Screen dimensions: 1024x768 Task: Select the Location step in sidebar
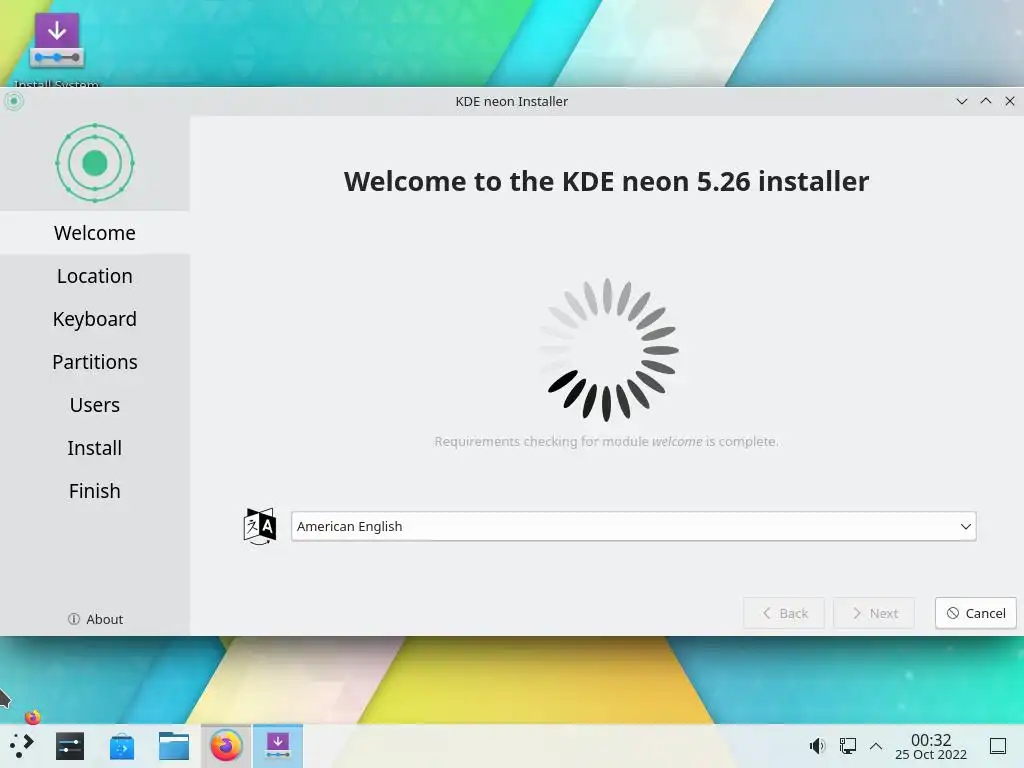95,276
